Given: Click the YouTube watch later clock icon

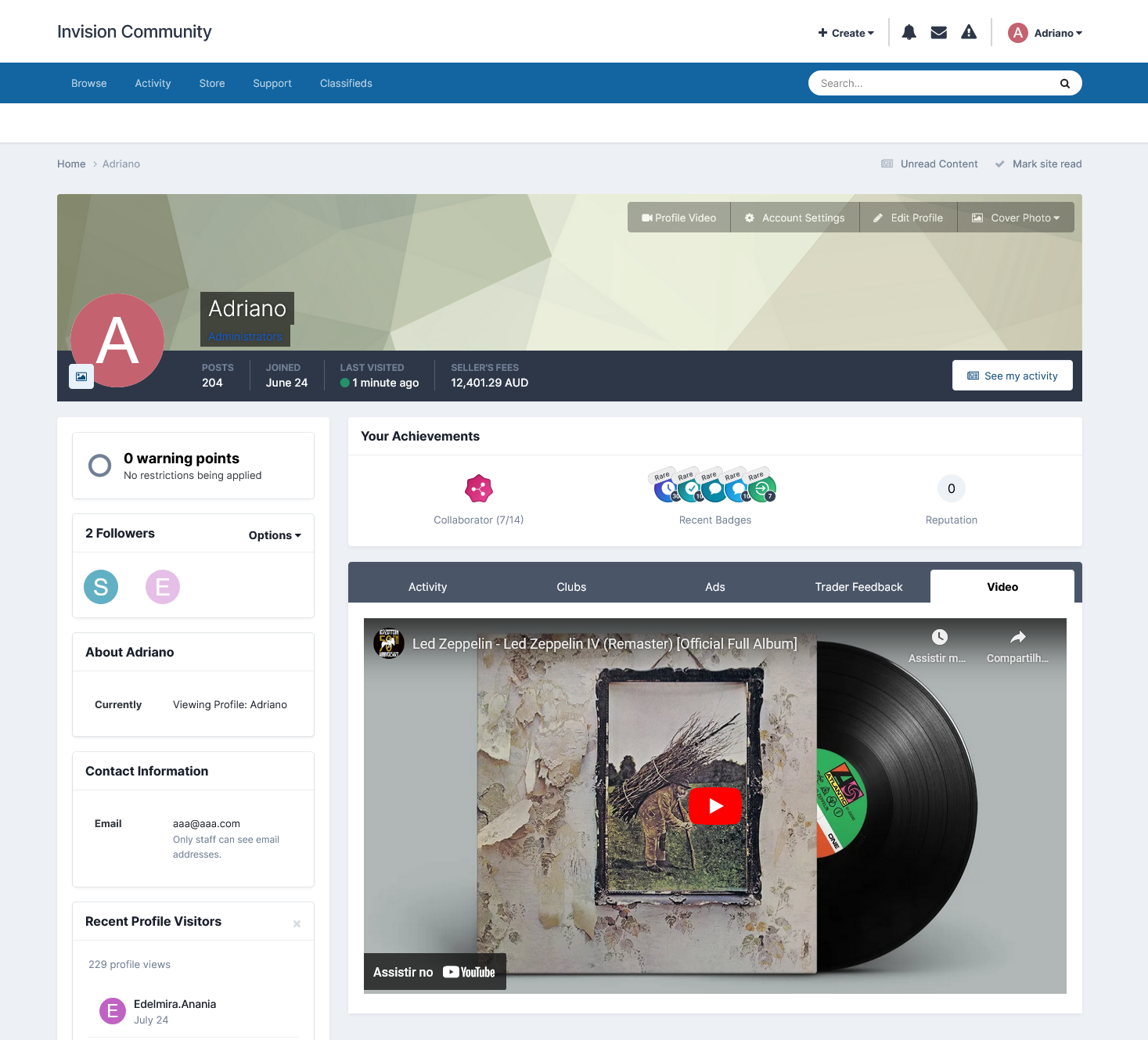Looking at the screenshot, I should coord(939,638).
